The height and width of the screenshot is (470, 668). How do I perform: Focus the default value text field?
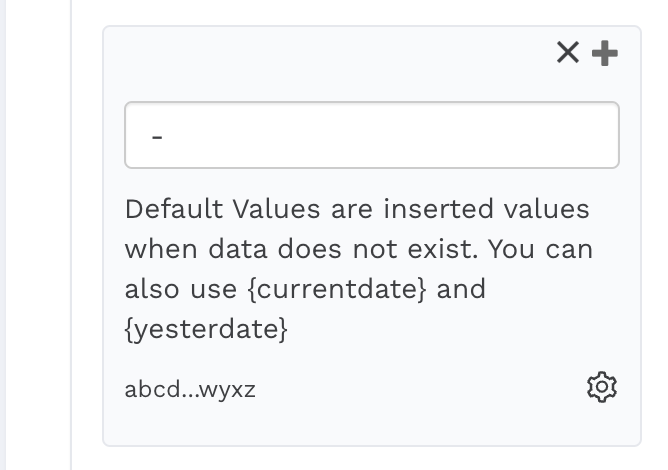pos(371,135)
